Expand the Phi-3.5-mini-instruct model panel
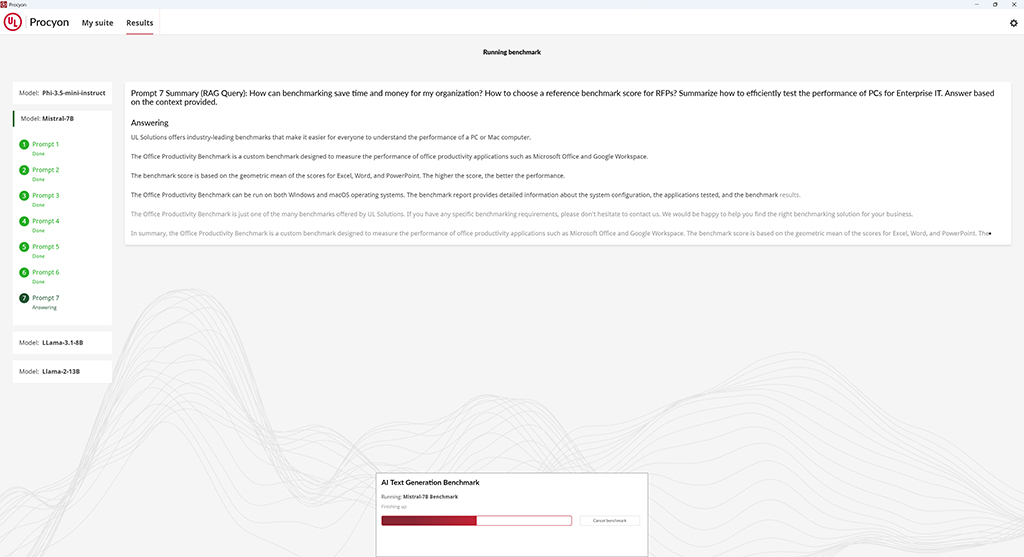 click(x=62, y=93)
